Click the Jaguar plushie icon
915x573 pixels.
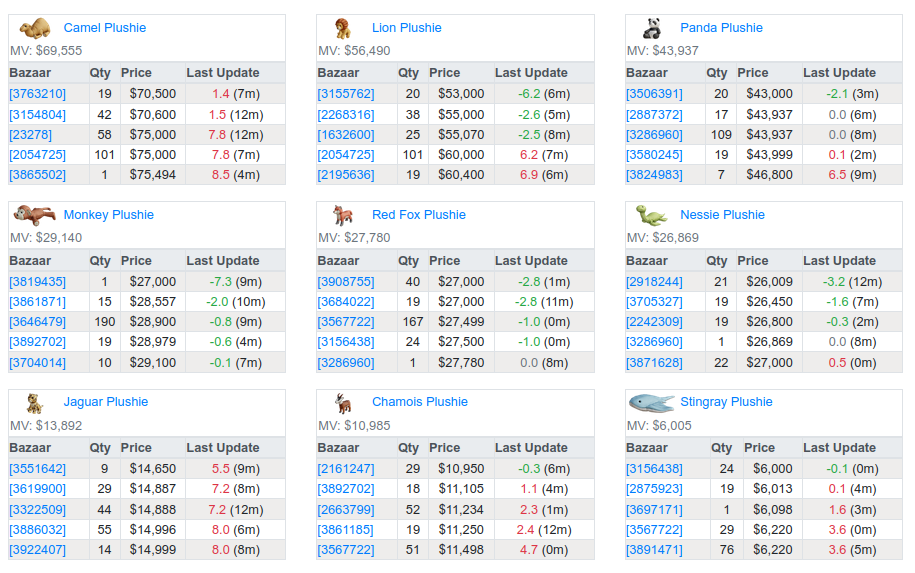point(34,402)
